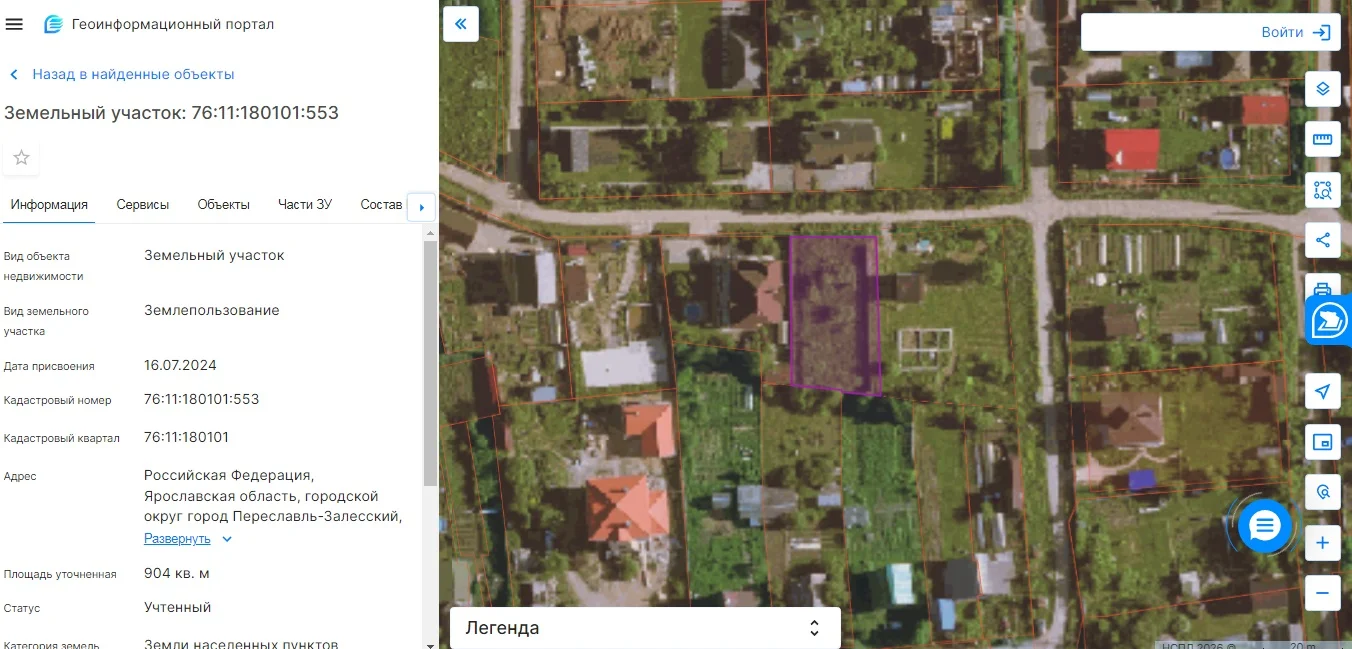1352x649 pixels.
Task: Switch to the Сервисы tab
Action: click(x=143, y=204)
